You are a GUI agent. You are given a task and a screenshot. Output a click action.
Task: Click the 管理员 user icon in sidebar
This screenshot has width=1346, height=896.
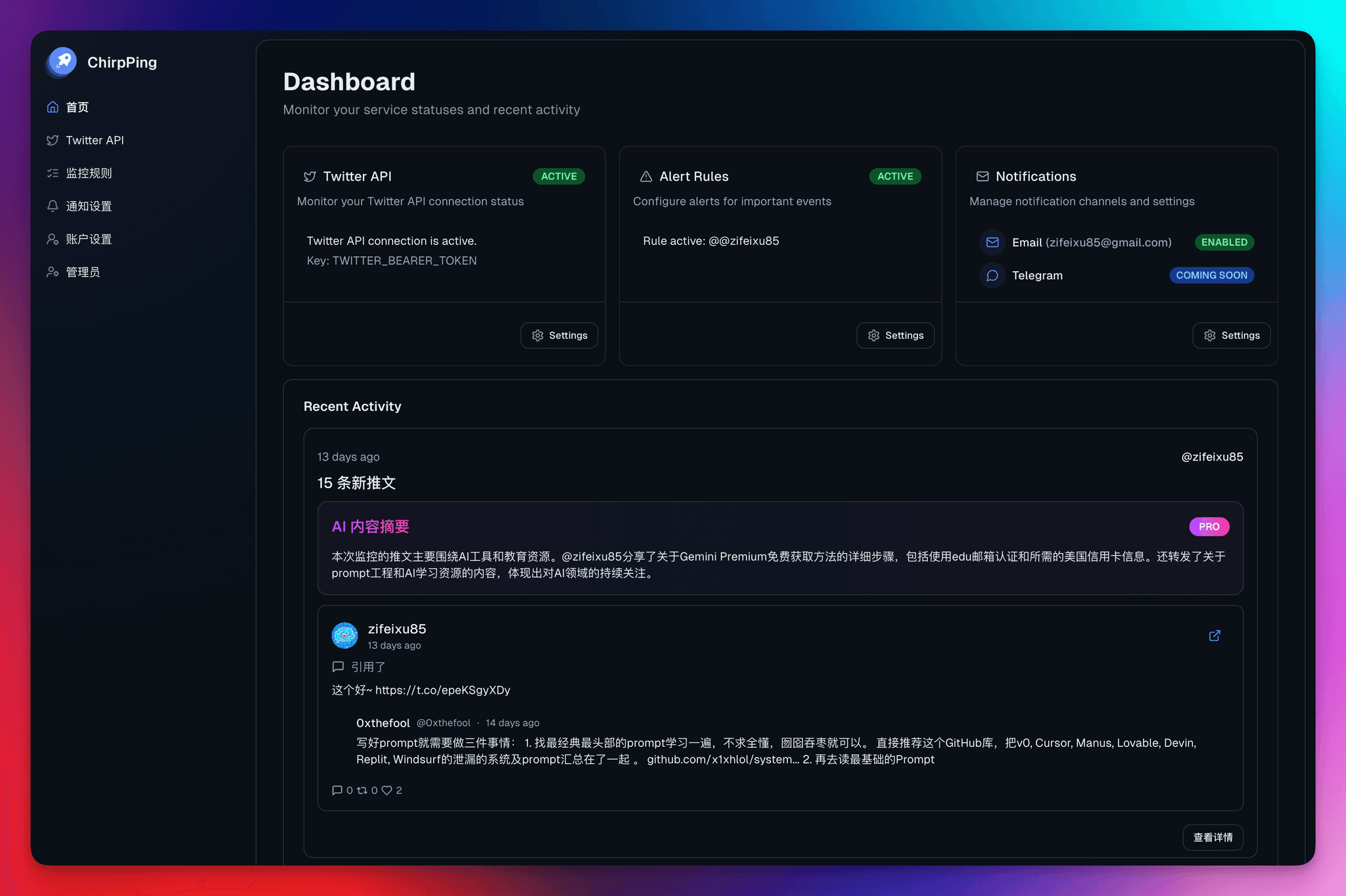[53, 271]
